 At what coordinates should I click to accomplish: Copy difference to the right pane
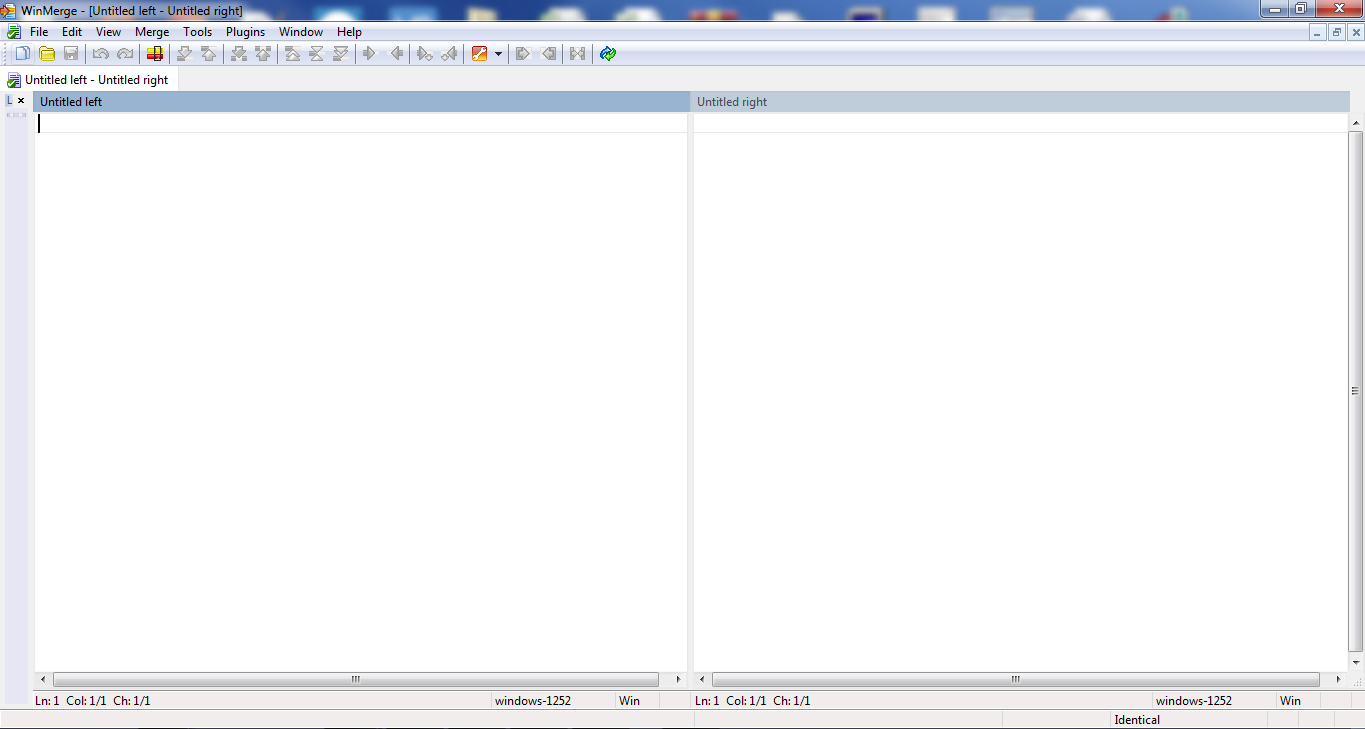click(370, 54)
